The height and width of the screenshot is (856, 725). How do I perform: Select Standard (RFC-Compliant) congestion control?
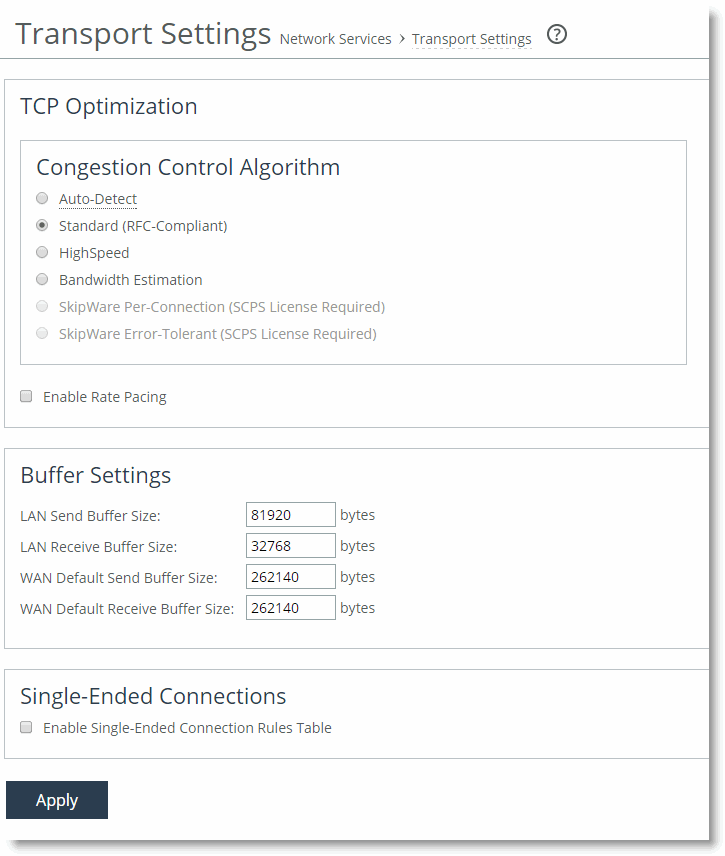coord(42,226)
